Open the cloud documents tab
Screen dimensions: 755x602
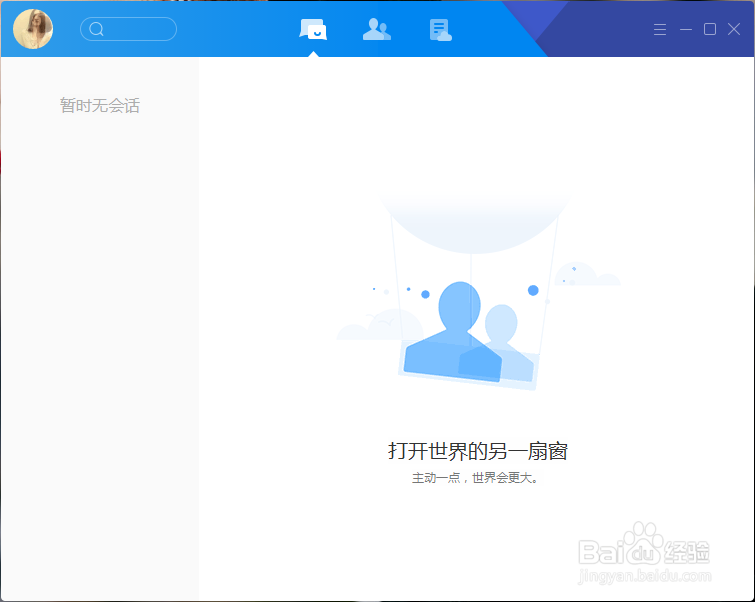(x=440, y=30)
